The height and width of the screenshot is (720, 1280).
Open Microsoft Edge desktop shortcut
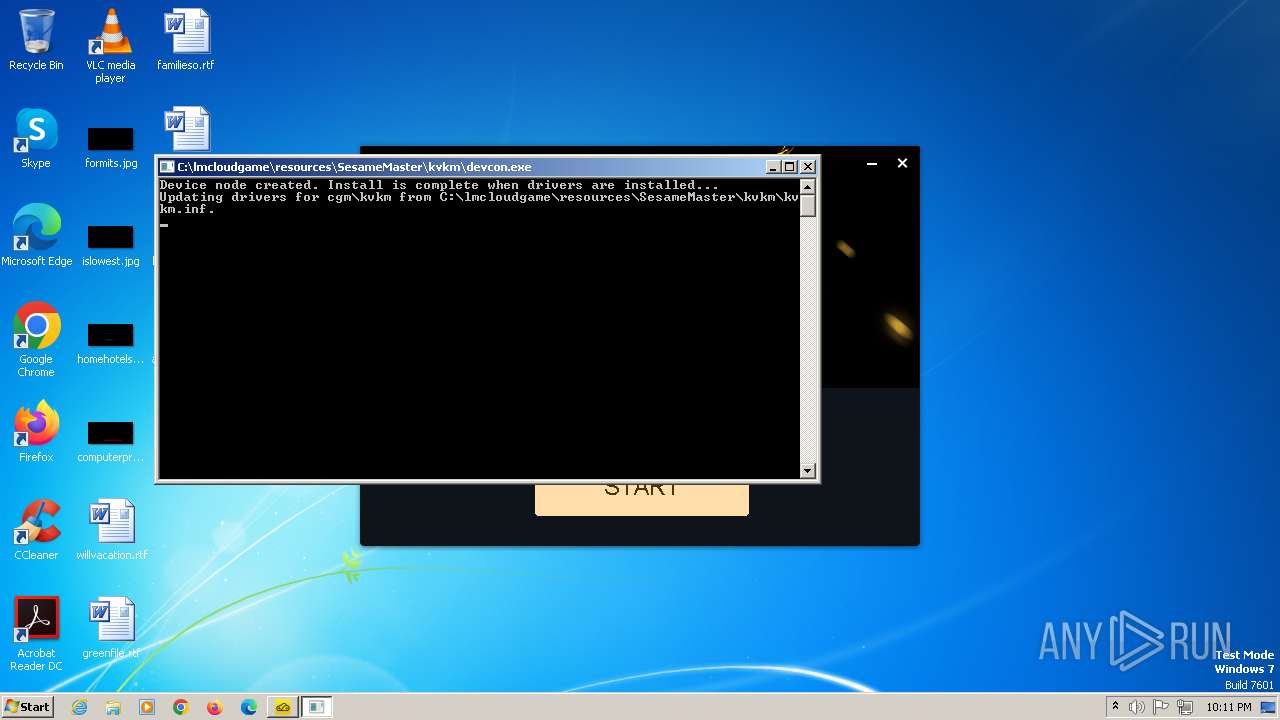pyautogui.click(x=36, y=236)
